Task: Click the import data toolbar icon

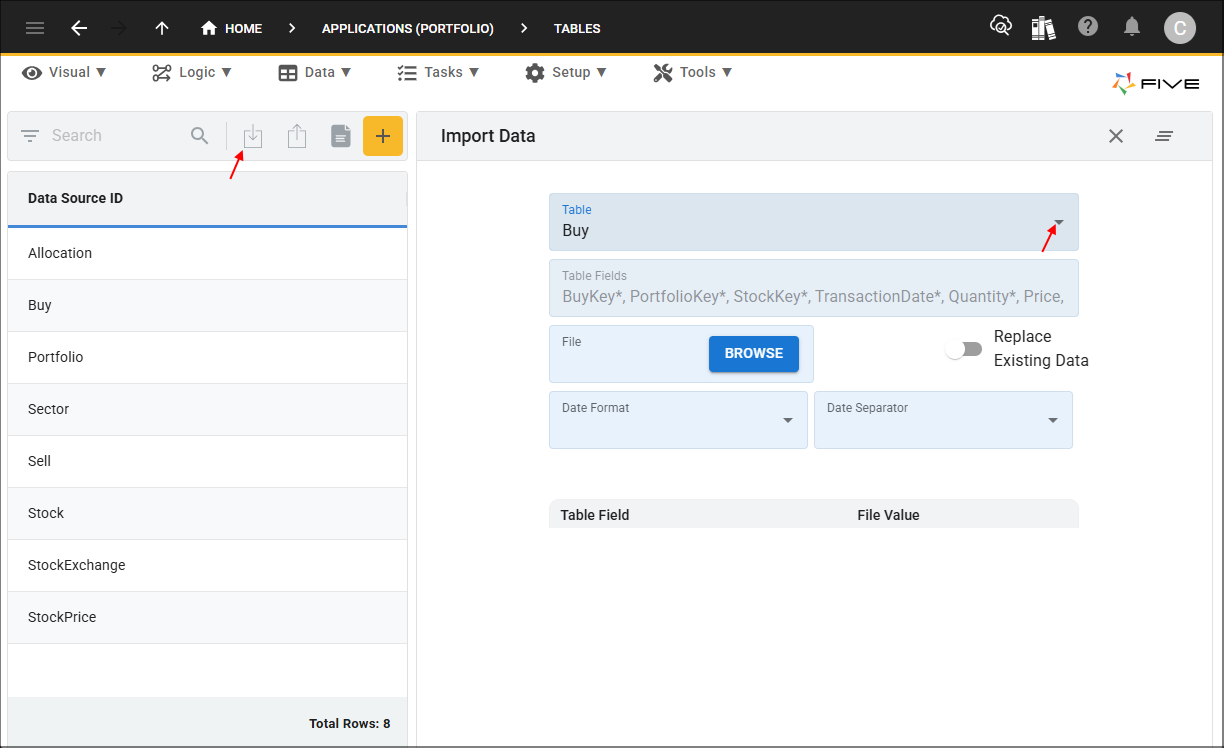Action: 253,137
